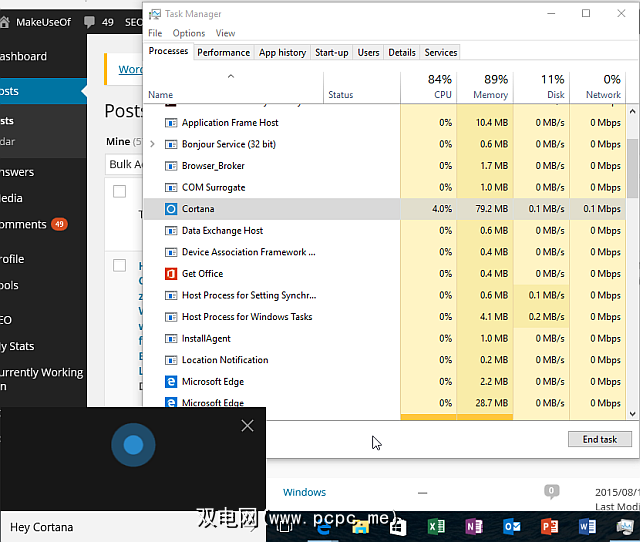This screenshot has height=542, width=640.
Task: Select the Processes tab
Action: click(x=168, y=51)
